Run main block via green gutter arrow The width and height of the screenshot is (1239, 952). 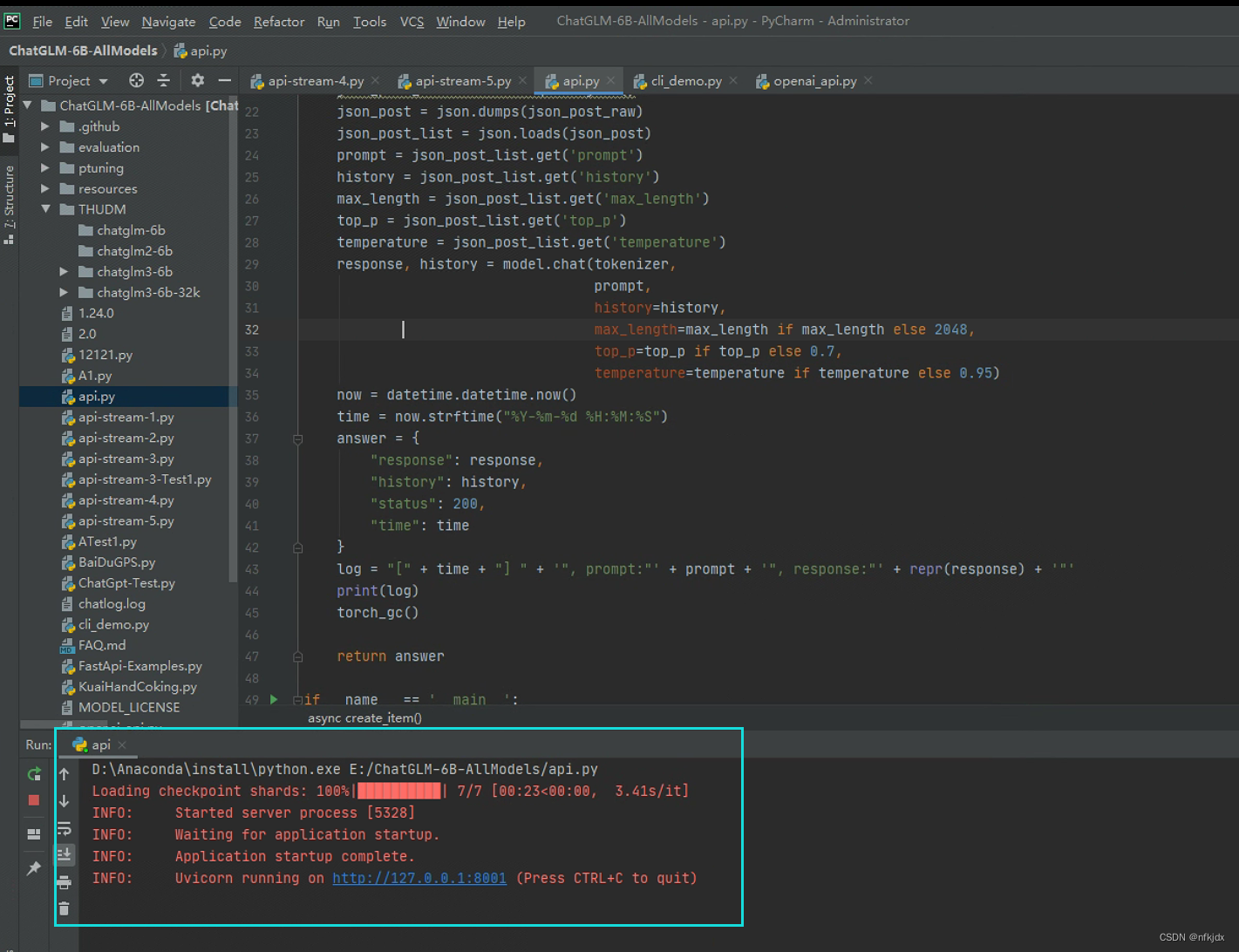click(x=274, y=699)
